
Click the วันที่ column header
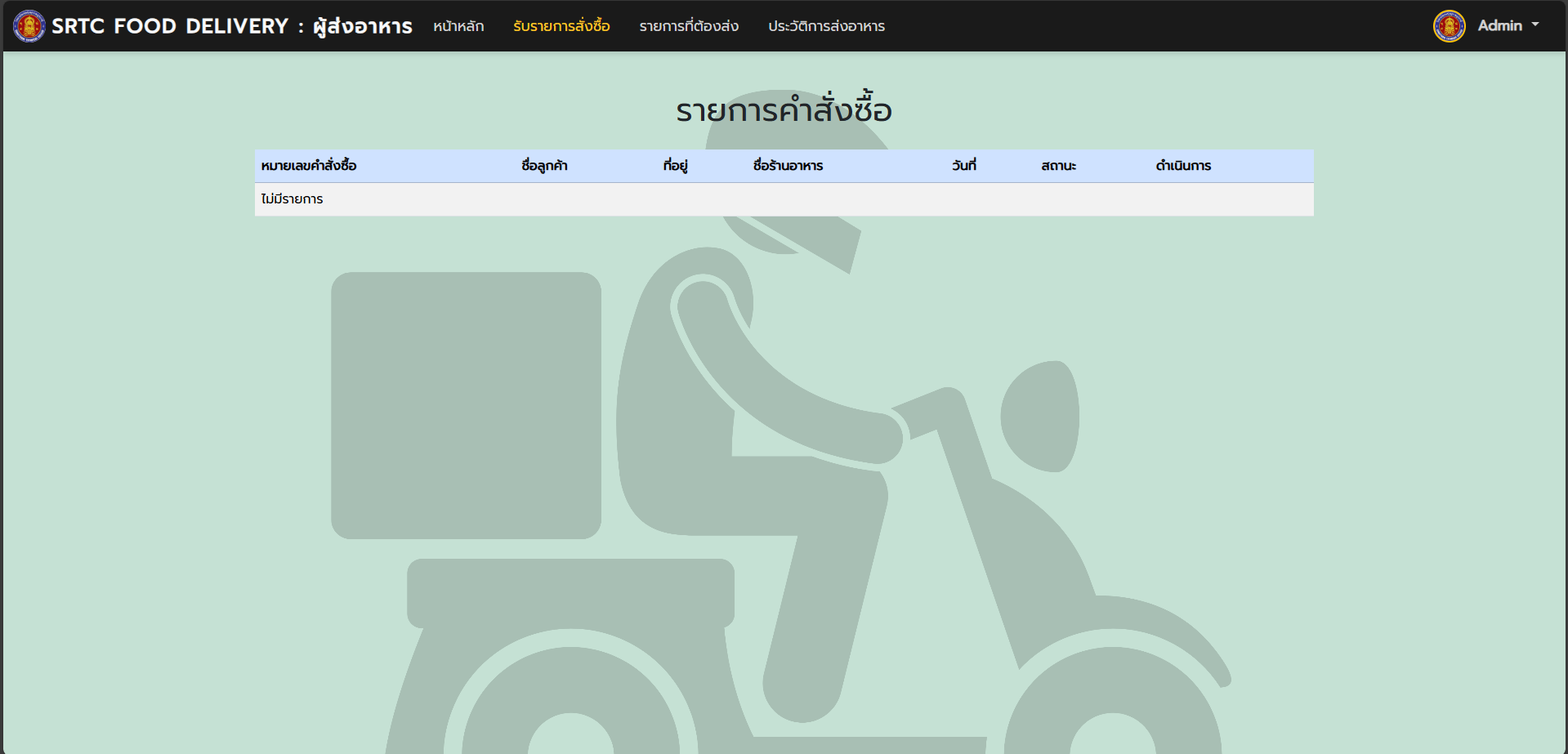pos(963,166)
